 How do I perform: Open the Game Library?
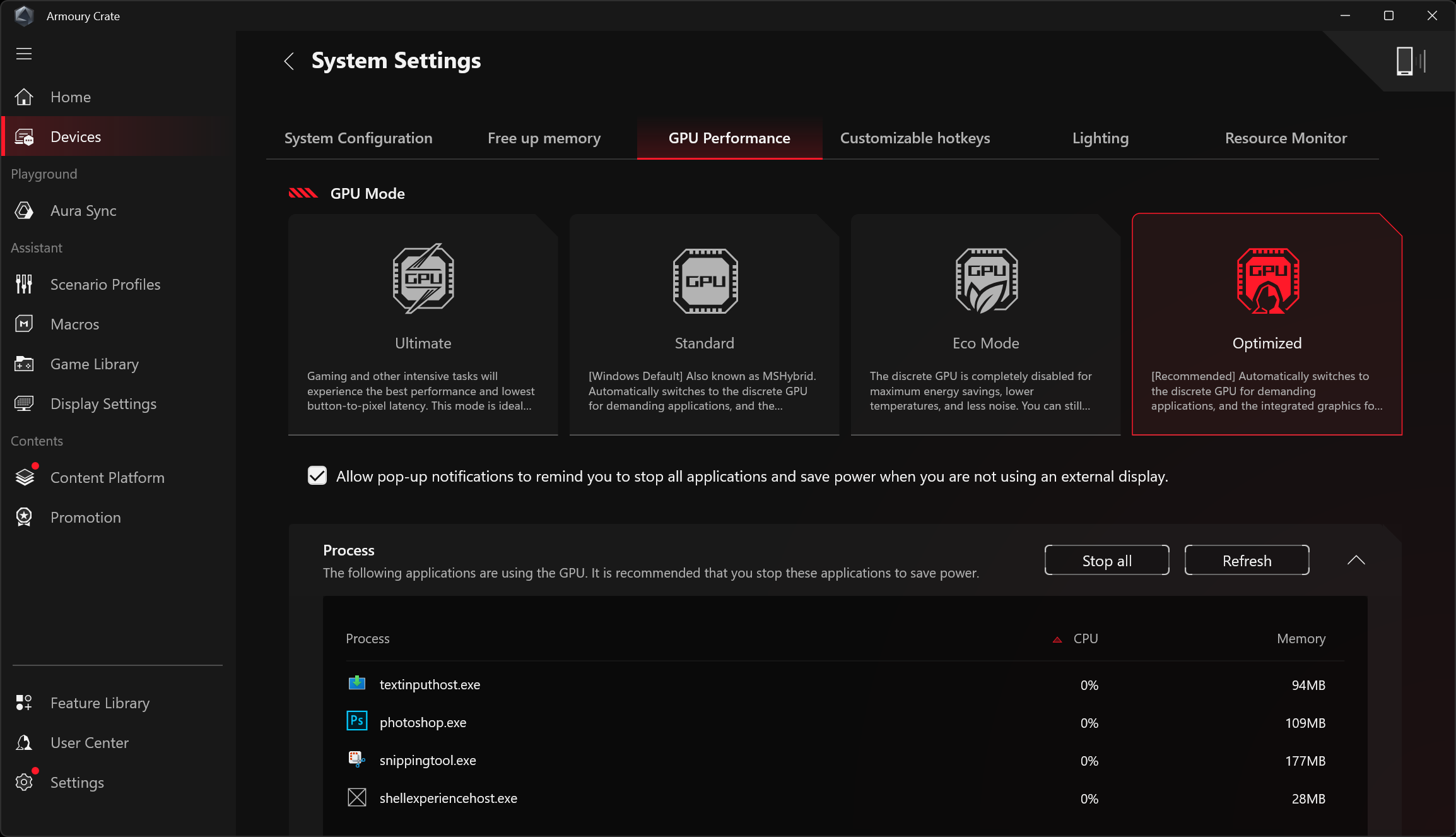click(94, 364)
